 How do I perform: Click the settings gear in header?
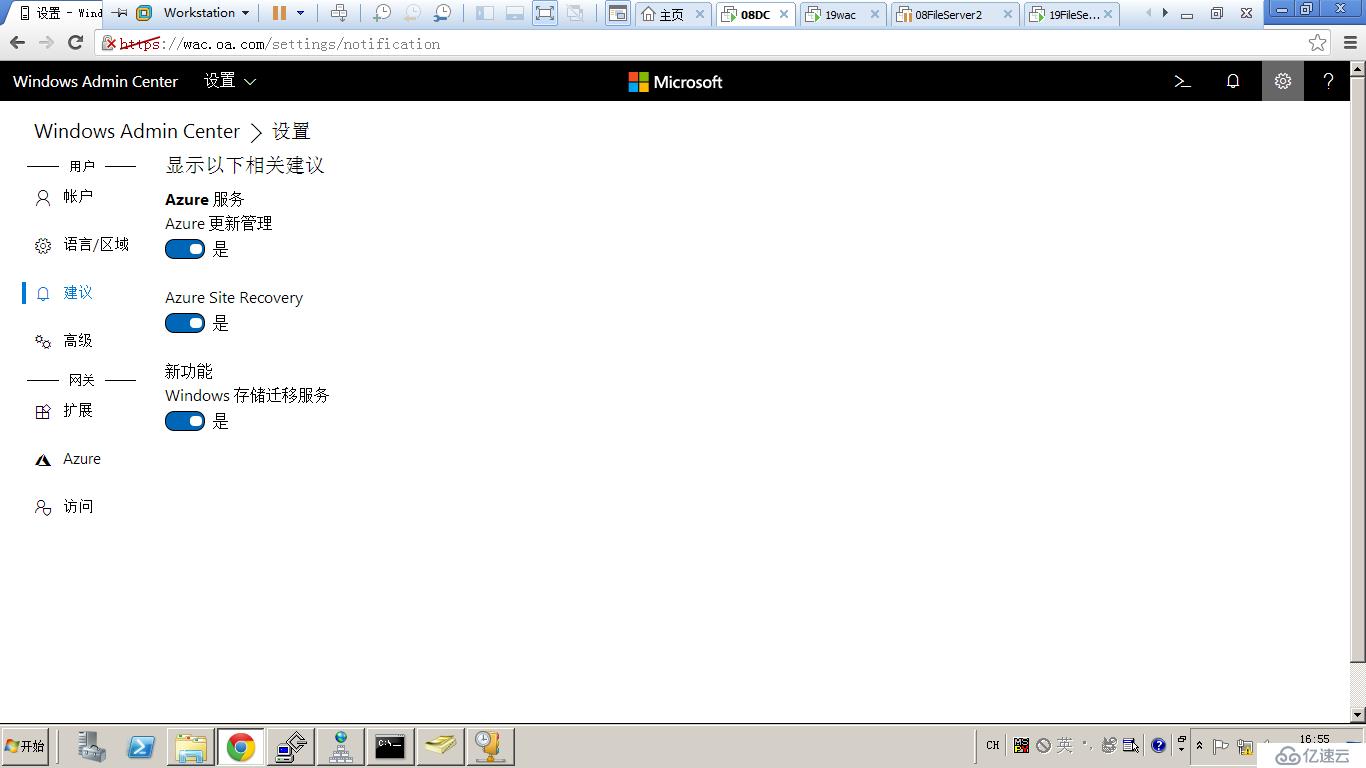pyautogui.click(x=1283, y=81)
